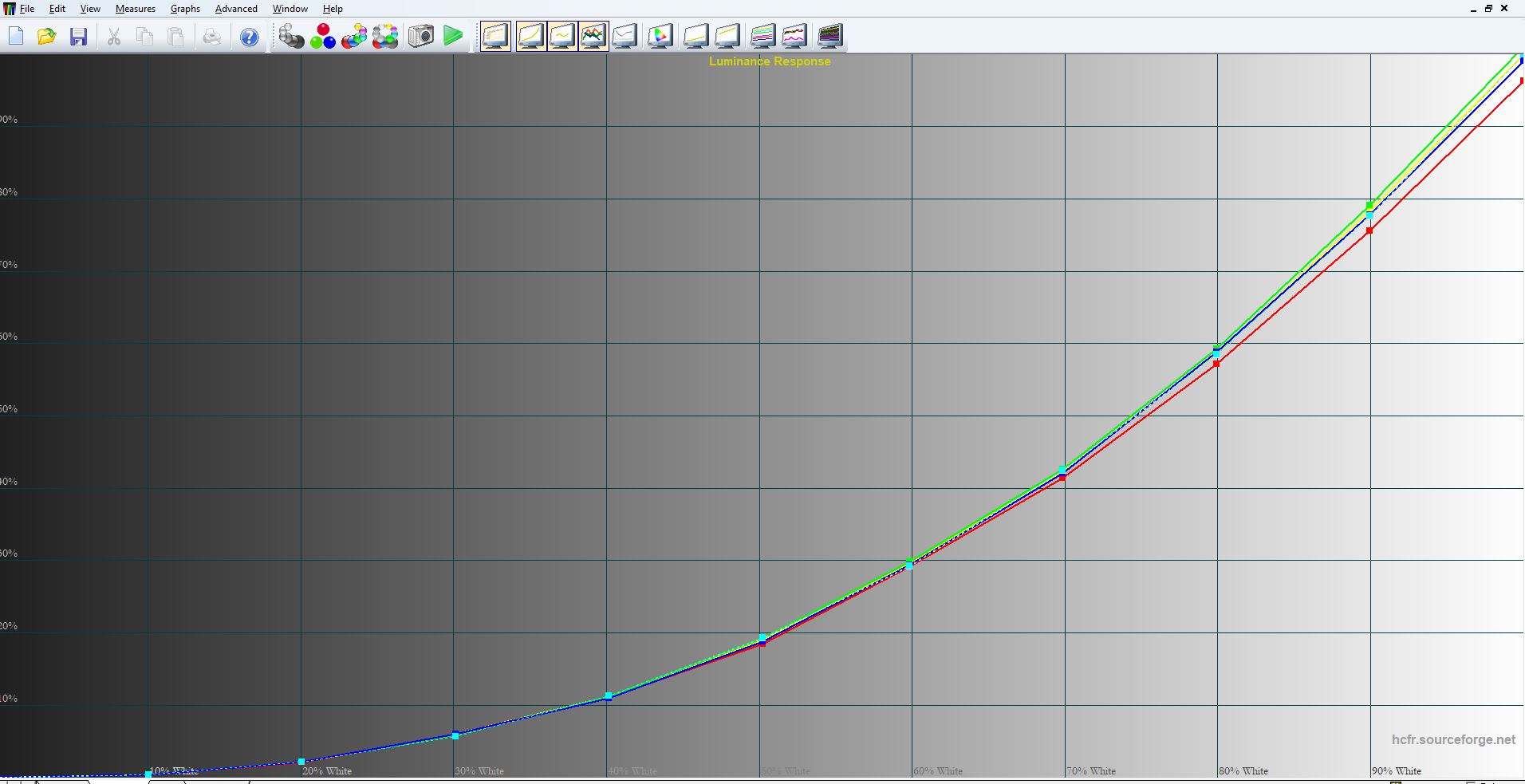Open the File menu
Image resolution: width=1525 pixels, height=784 pixels.
tap(27, 9)
